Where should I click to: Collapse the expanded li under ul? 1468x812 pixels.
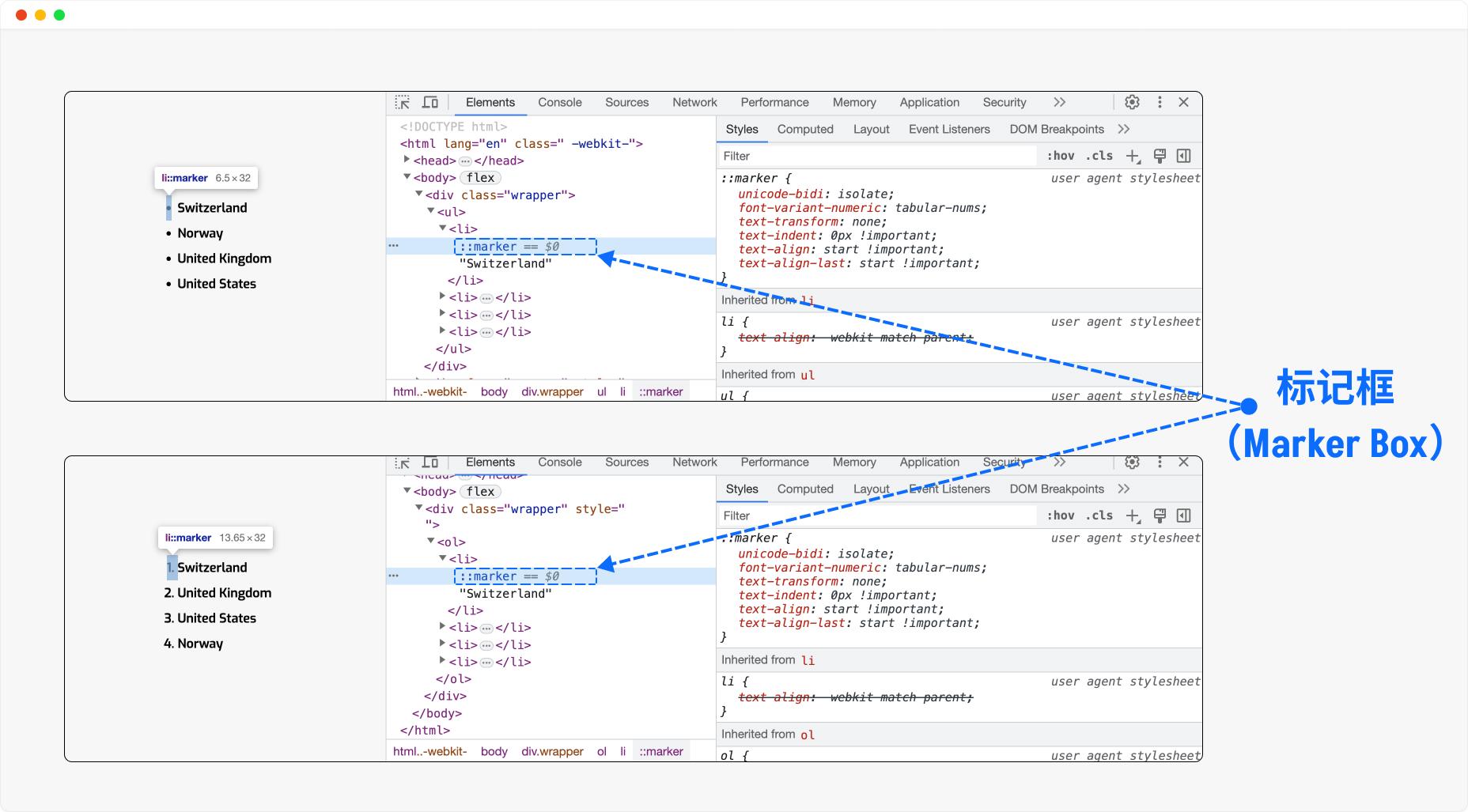(443, 228)
